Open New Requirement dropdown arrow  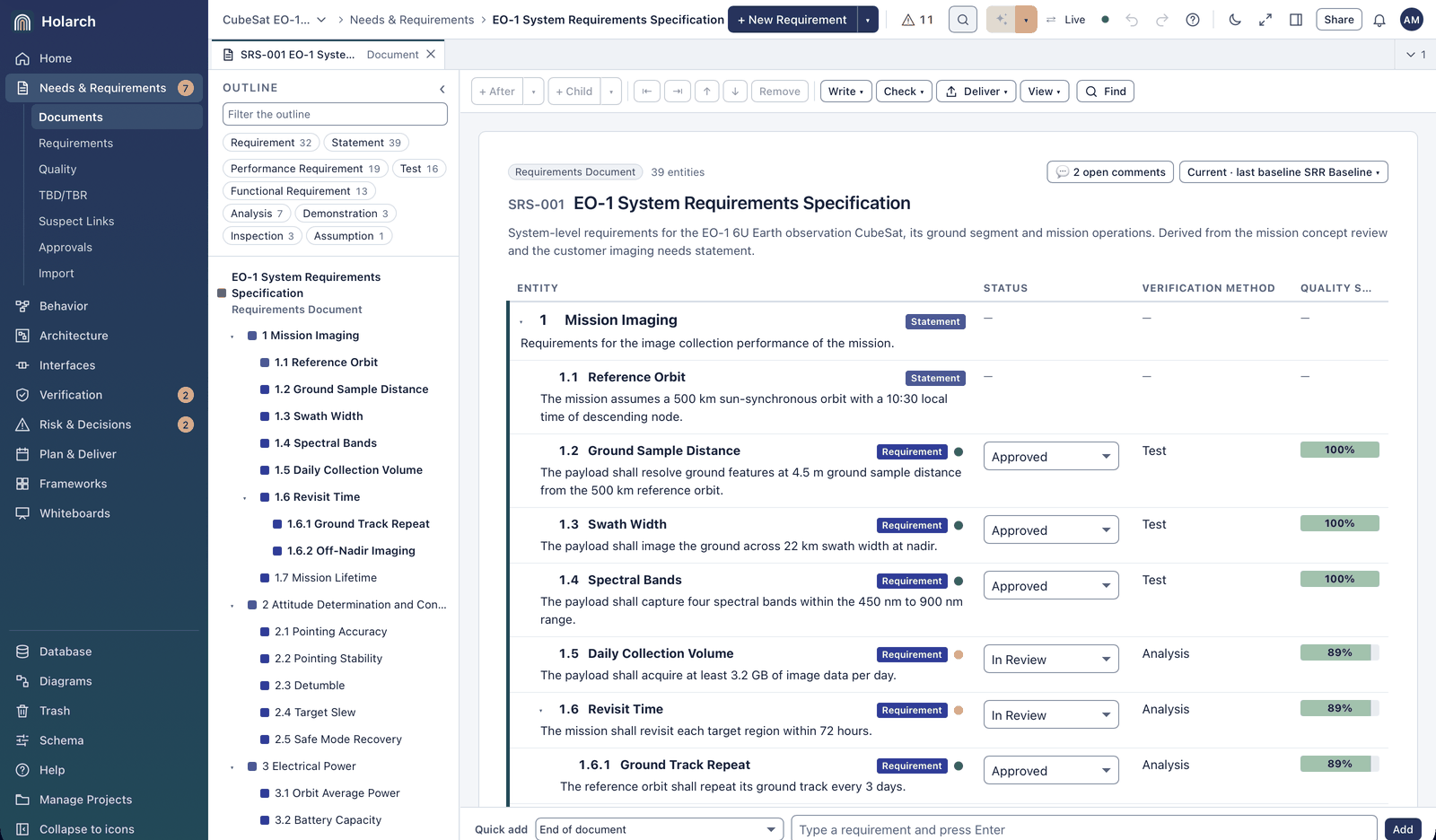pyautogui.click(x=868, y=20)
